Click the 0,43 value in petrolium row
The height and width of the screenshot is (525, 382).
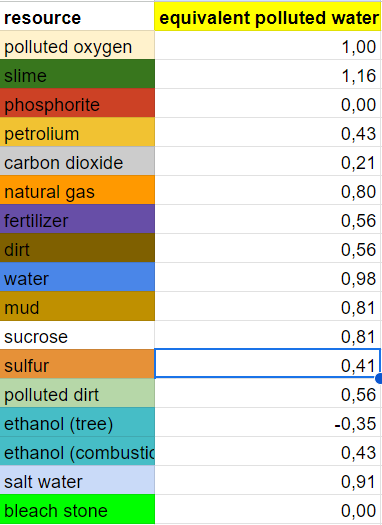pyautogui.click(x=268, y=132)
